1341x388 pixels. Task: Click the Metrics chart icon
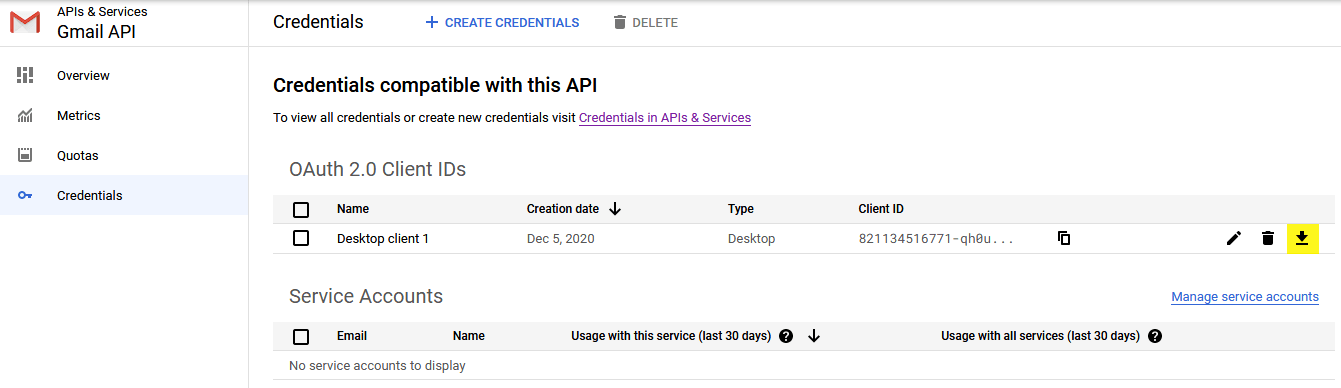click(x=26, y=116)
